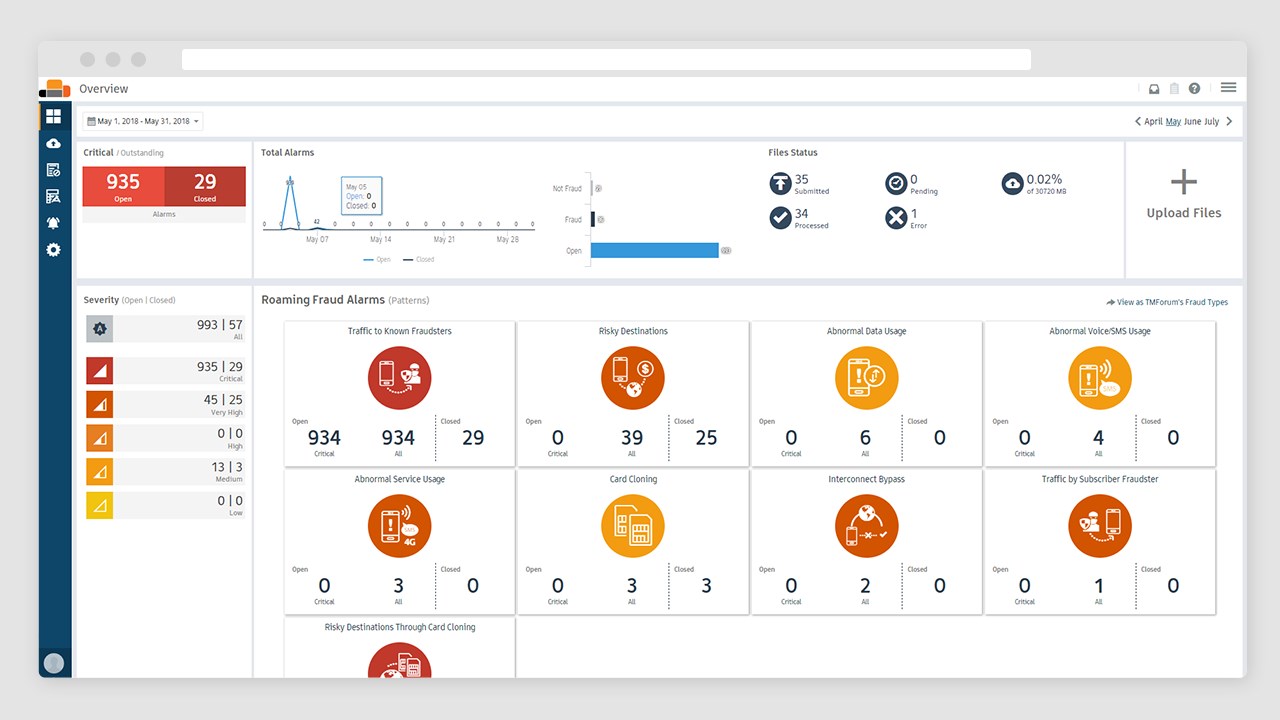
Task: Click the inbox icon in header
Action: coord(1154,89)
